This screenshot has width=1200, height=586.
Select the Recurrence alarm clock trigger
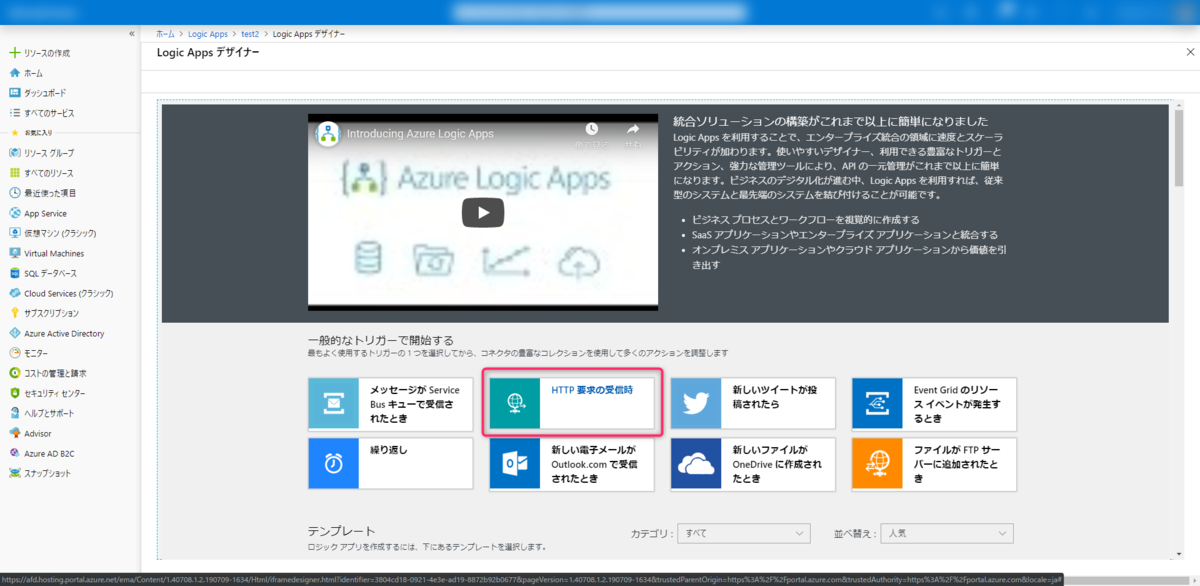391,464
